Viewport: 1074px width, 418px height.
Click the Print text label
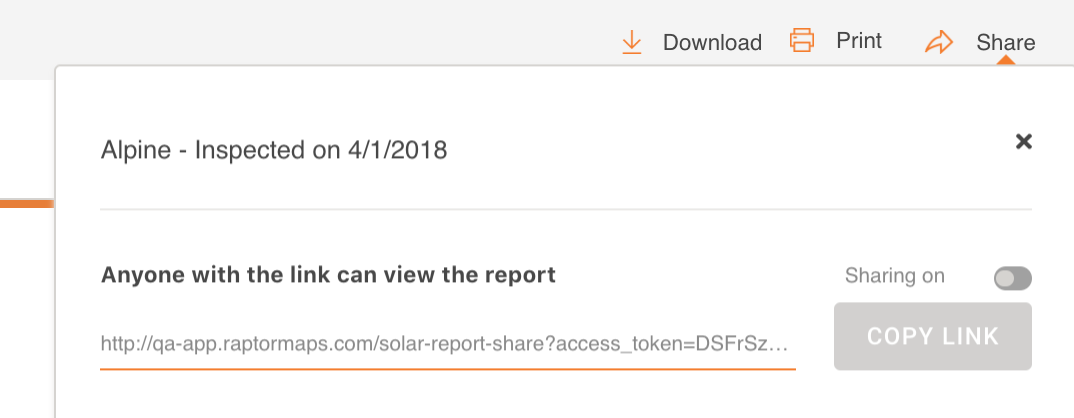pos(859,40)
